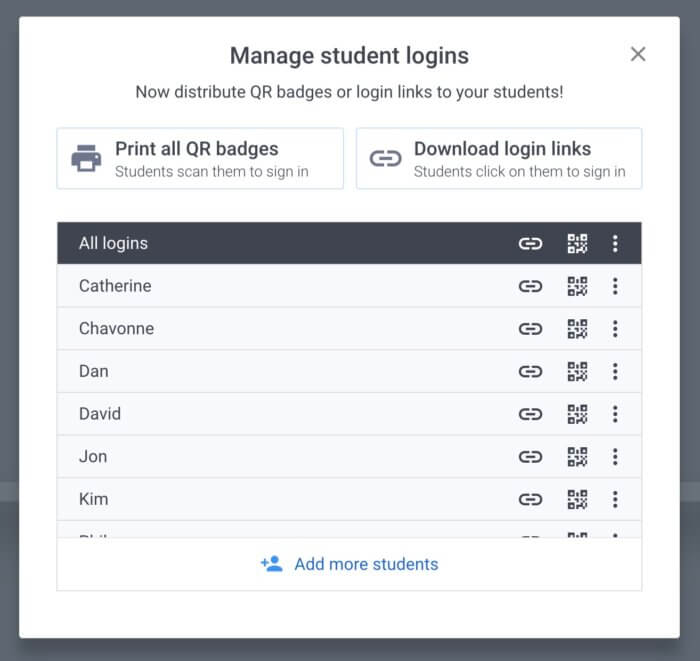Open three-dot menu for Jon

point(615,457)
